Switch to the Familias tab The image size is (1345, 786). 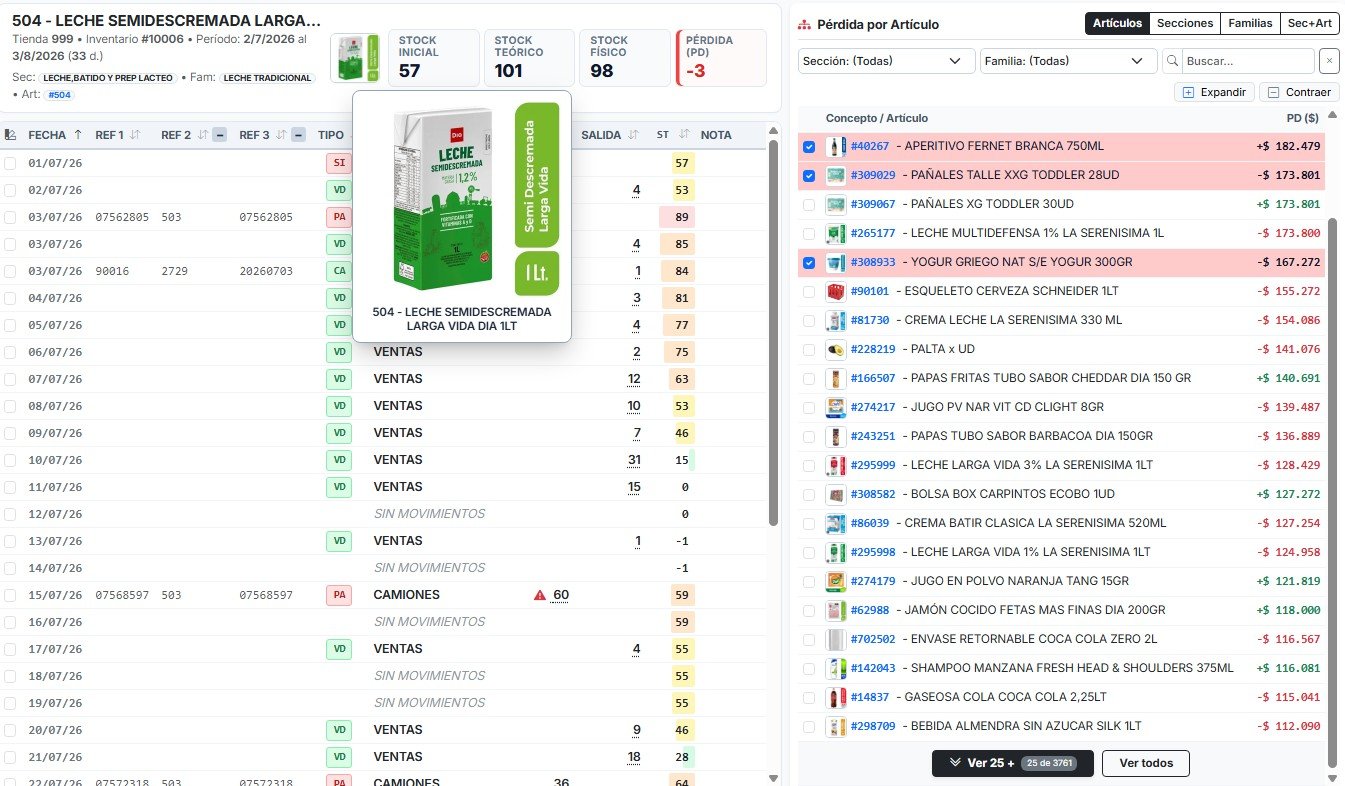click(x=1250, y=23)
